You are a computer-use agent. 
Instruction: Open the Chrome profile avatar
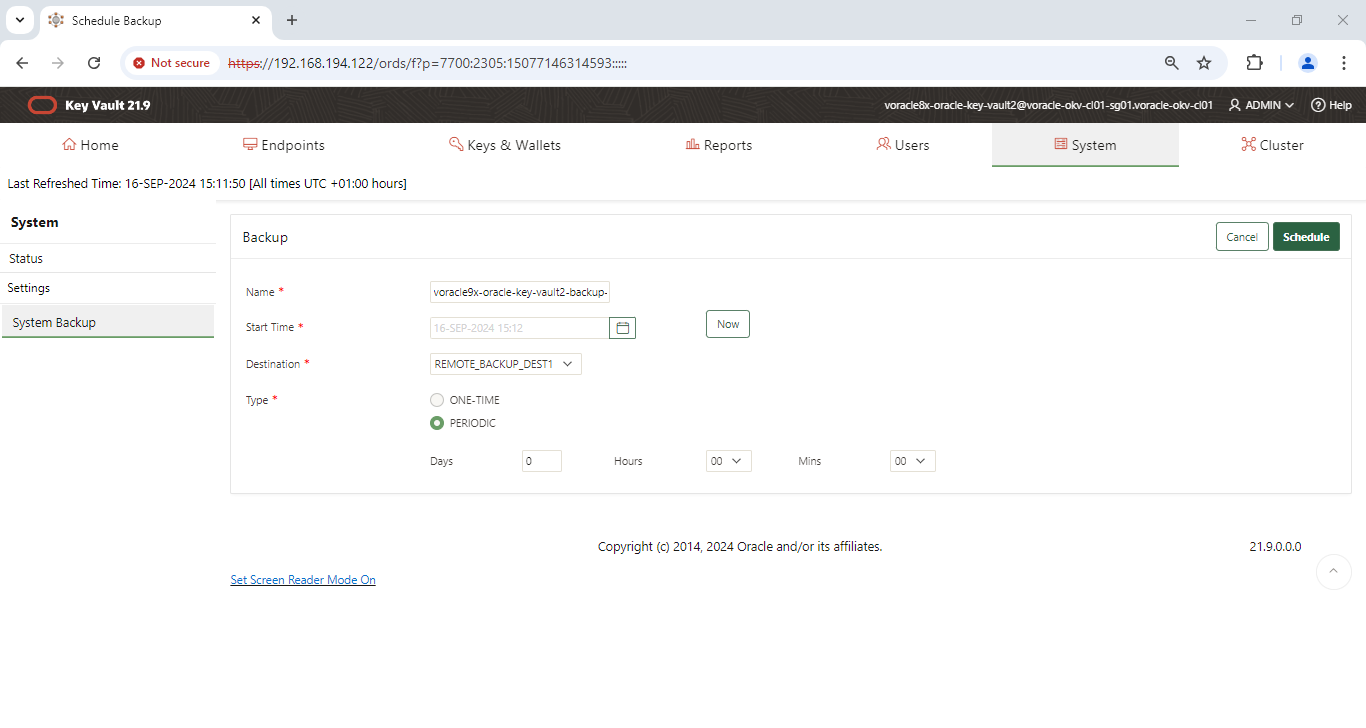pyautogui.click(x=1308, y=63)
